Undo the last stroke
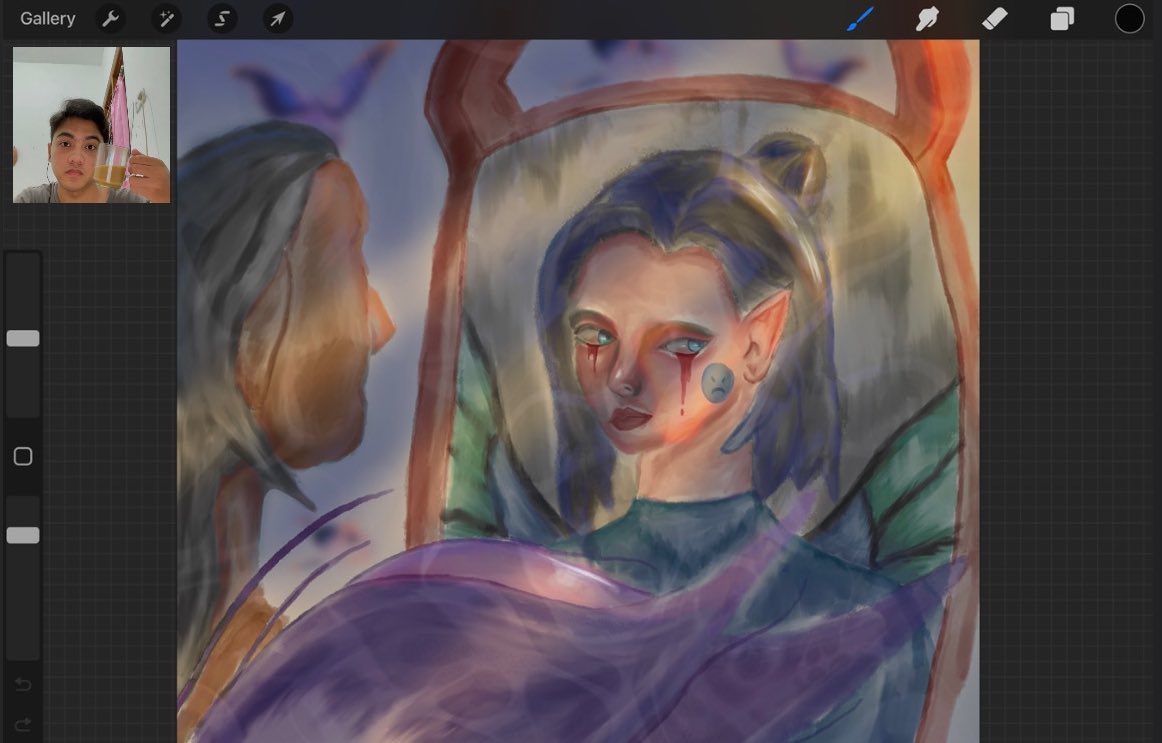Image resolution: width=1162 pixels, height=743 pixels. (23, 684)
